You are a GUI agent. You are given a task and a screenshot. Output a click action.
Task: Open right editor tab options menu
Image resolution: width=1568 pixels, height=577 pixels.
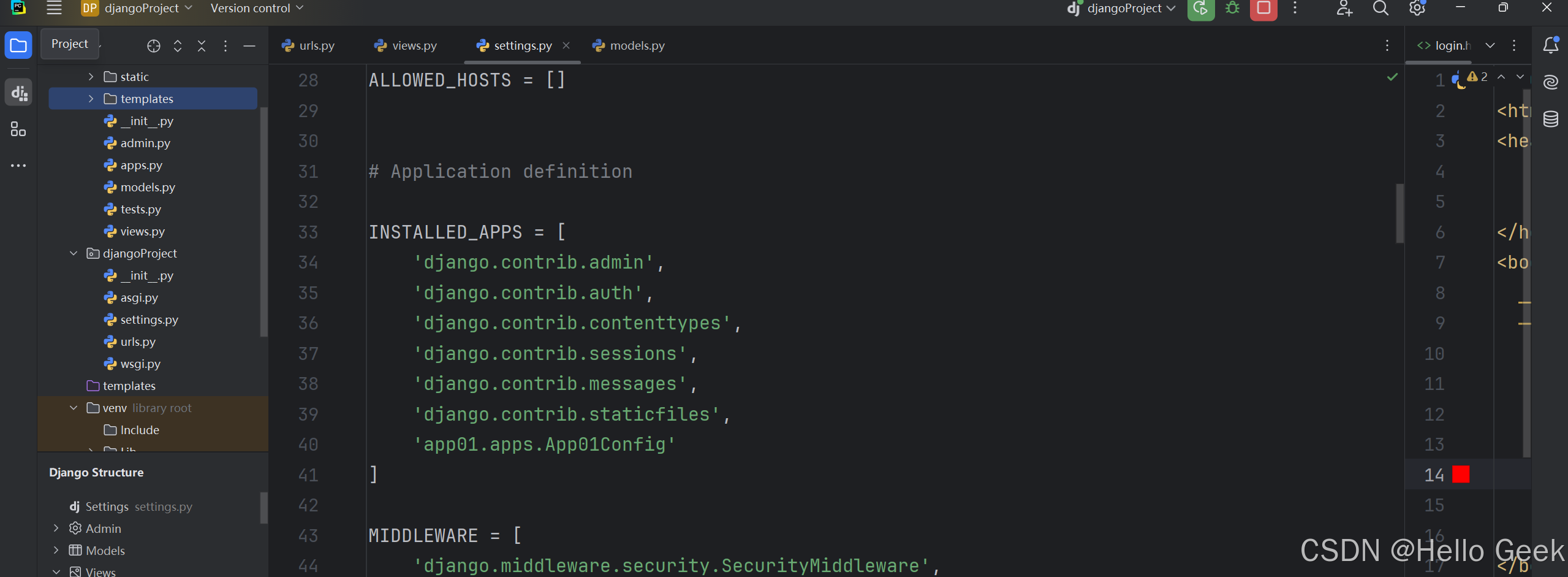1514,45
